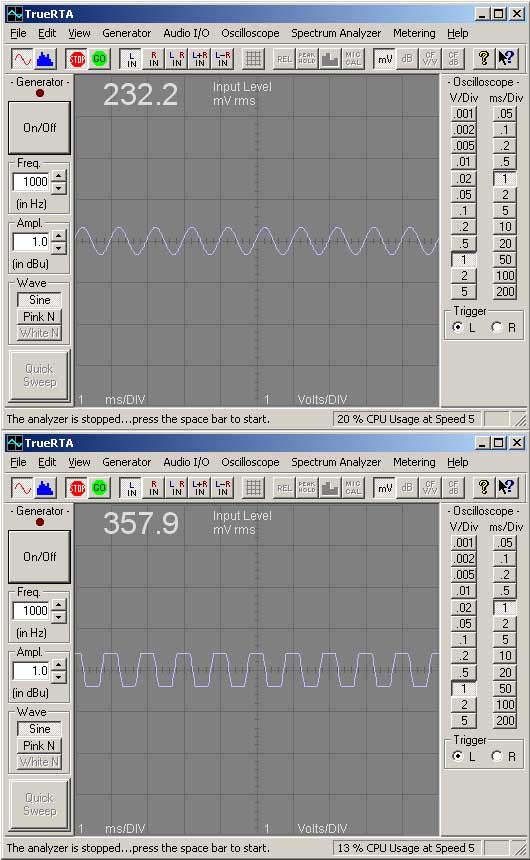Viewport: 530px width, 860px height.
Task: Click '13 % CPU Usage at Speed 5' status
Action: click(405, 848)
